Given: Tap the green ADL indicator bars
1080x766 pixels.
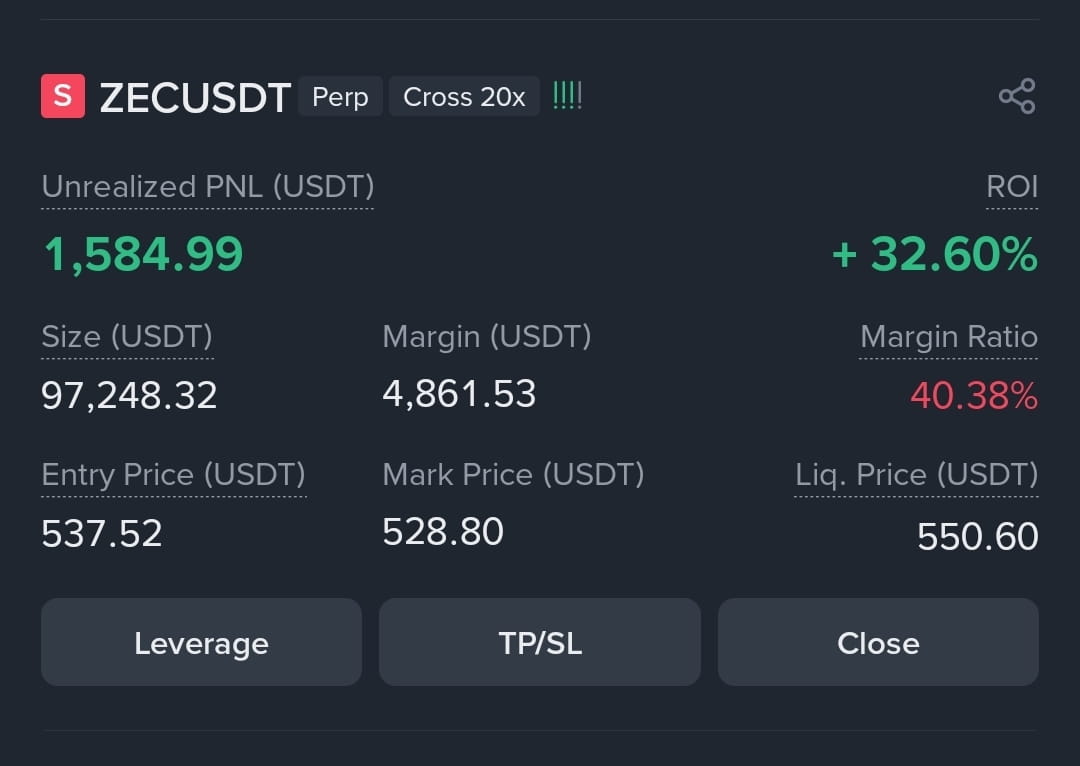Looking at the screenshot, I should [568, 96].
